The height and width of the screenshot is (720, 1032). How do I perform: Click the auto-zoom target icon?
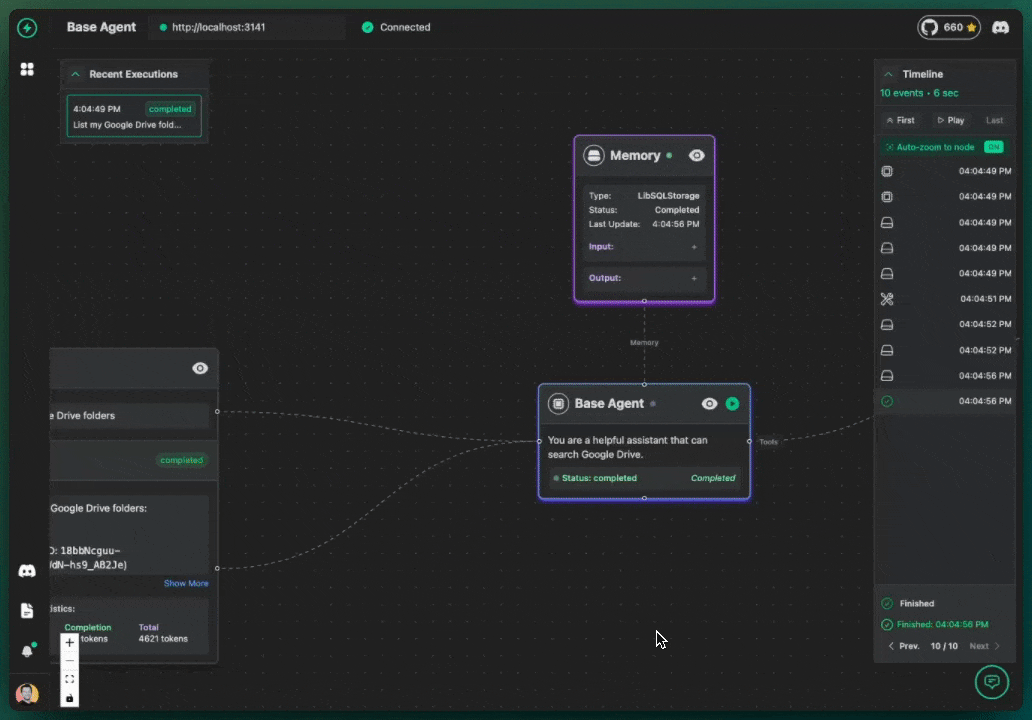tap(889, 147)
